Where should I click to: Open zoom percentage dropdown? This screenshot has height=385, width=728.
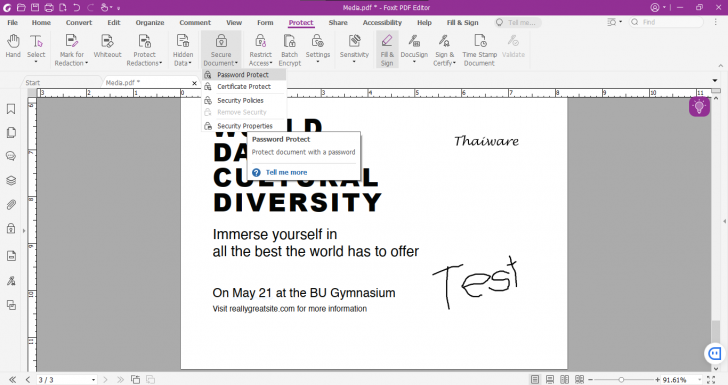pyautogui.click(x=699, y=380)
